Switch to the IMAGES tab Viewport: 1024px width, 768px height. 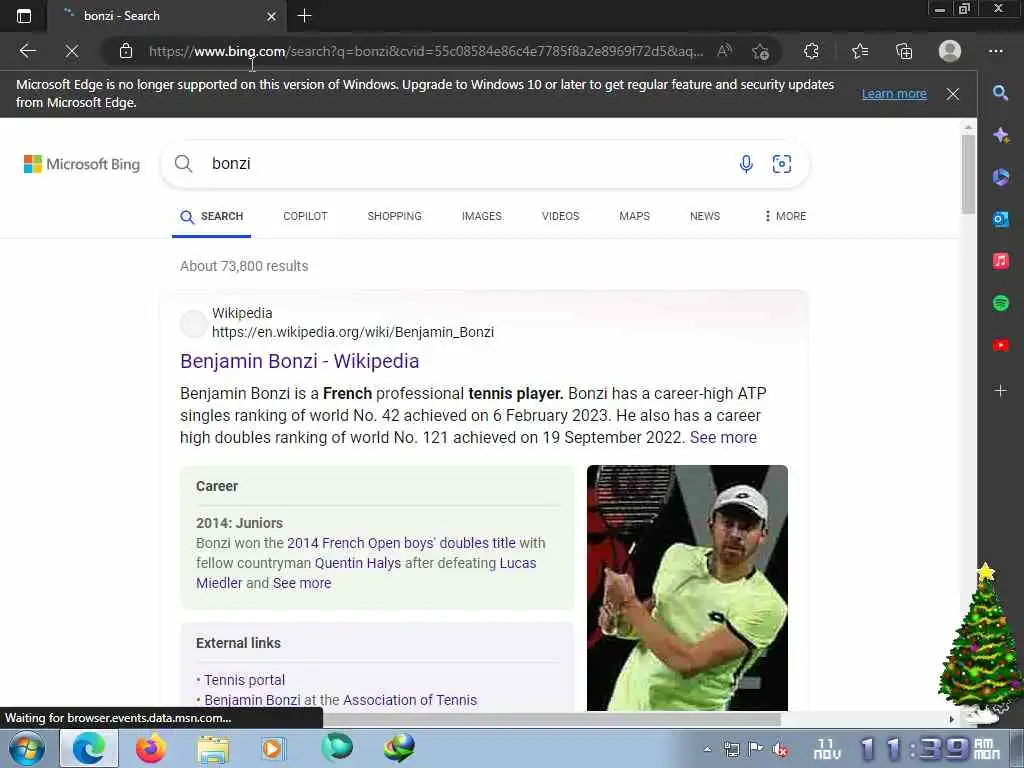482,216
